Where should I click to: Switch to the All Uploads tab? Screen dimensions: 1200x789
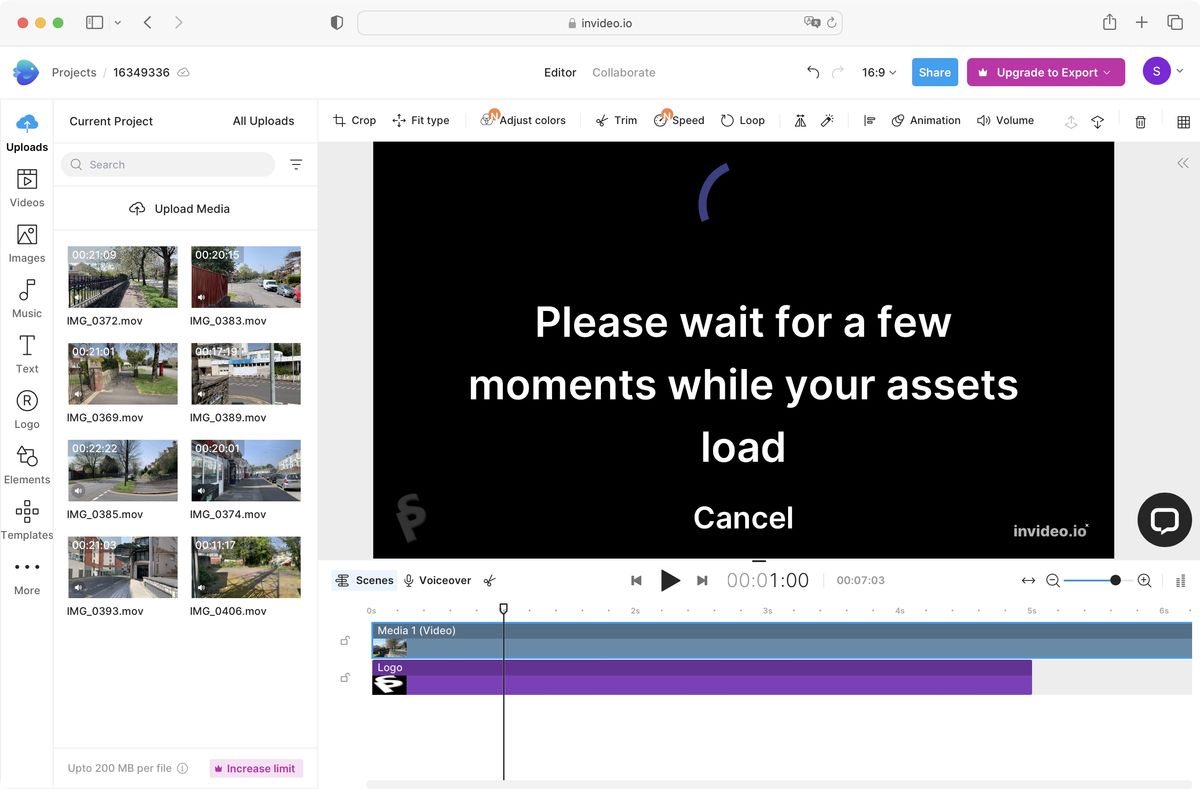[263, 120]
